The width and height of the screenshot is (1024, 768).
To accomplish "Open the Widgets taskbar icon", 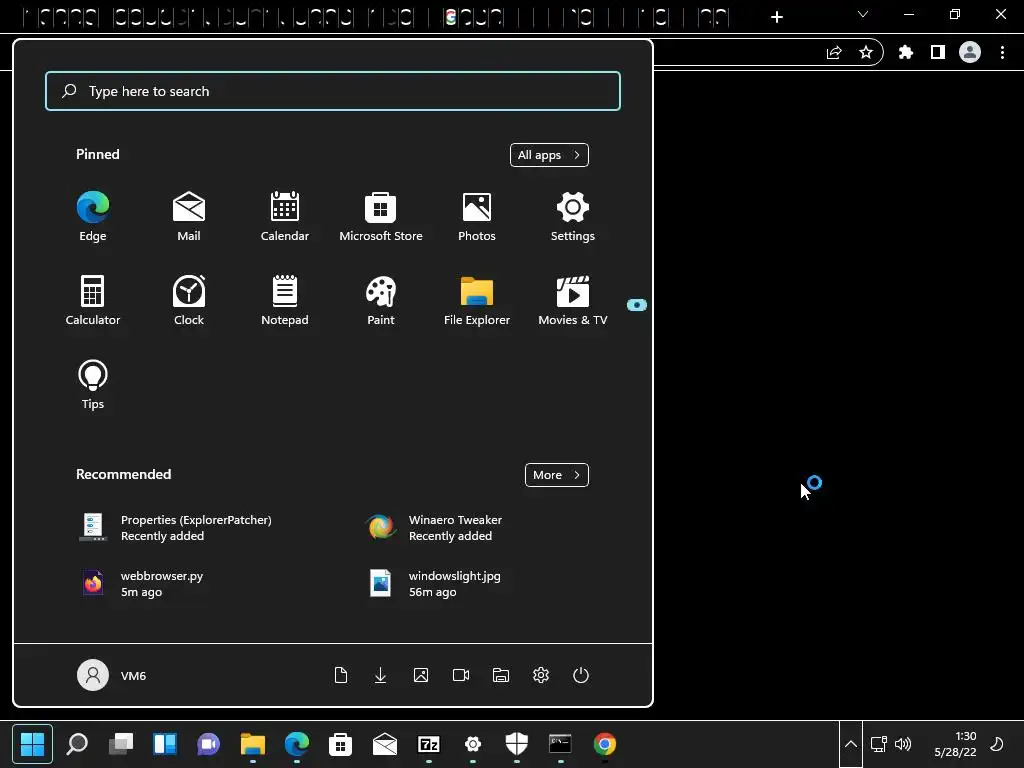I will coord(165,743).
